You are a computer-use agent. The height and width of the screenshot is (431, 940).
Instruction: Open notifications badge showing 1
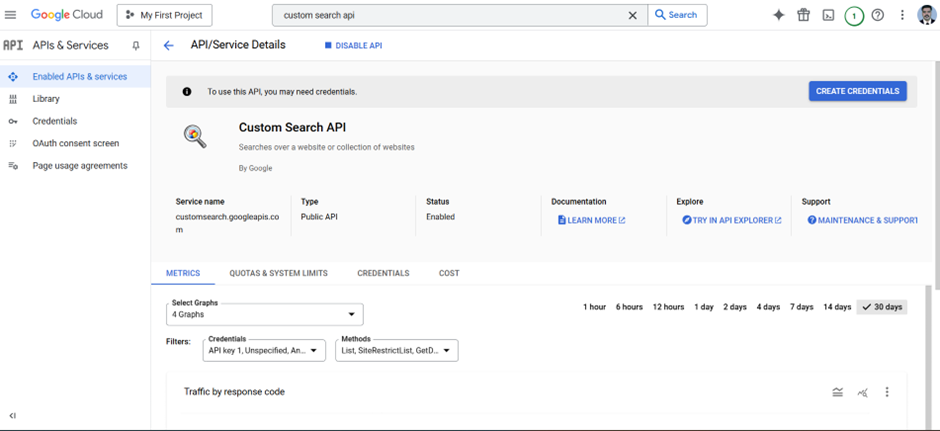[854, 16]
